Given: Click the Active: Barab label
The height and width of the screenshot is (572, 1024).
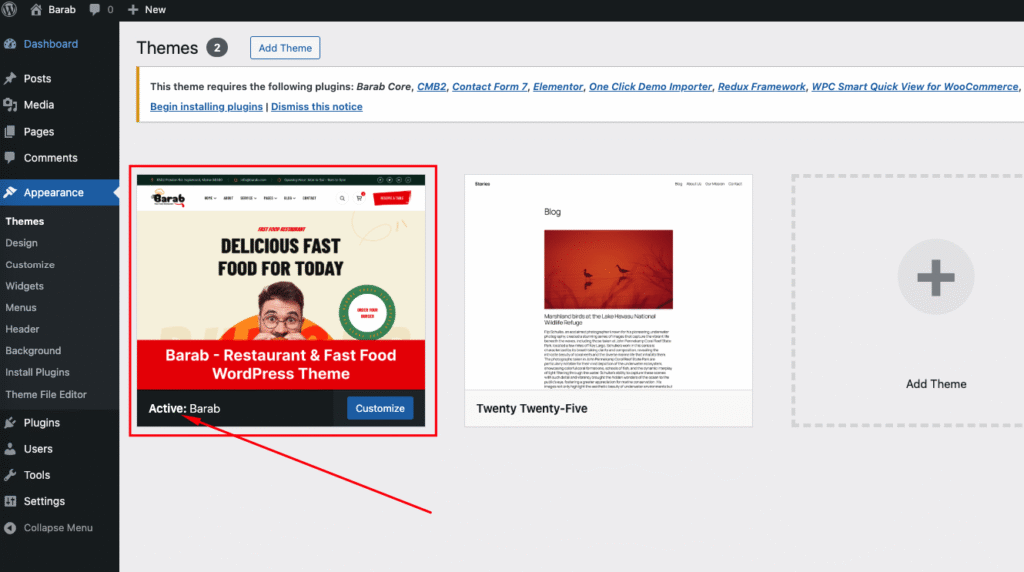Looking at the screenshot, I should coord(184,408).
